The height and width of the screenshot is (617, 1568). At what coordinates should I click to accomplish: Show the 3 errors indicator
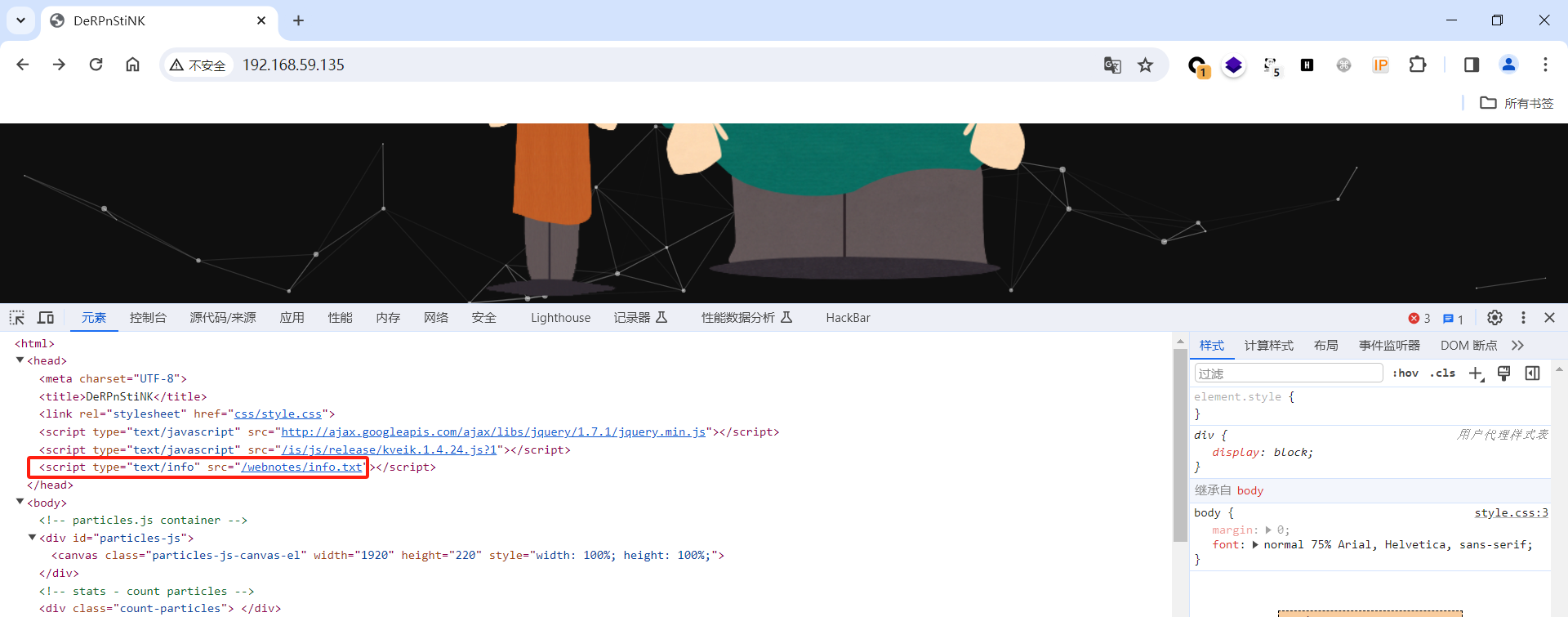tap(1419, 319)
